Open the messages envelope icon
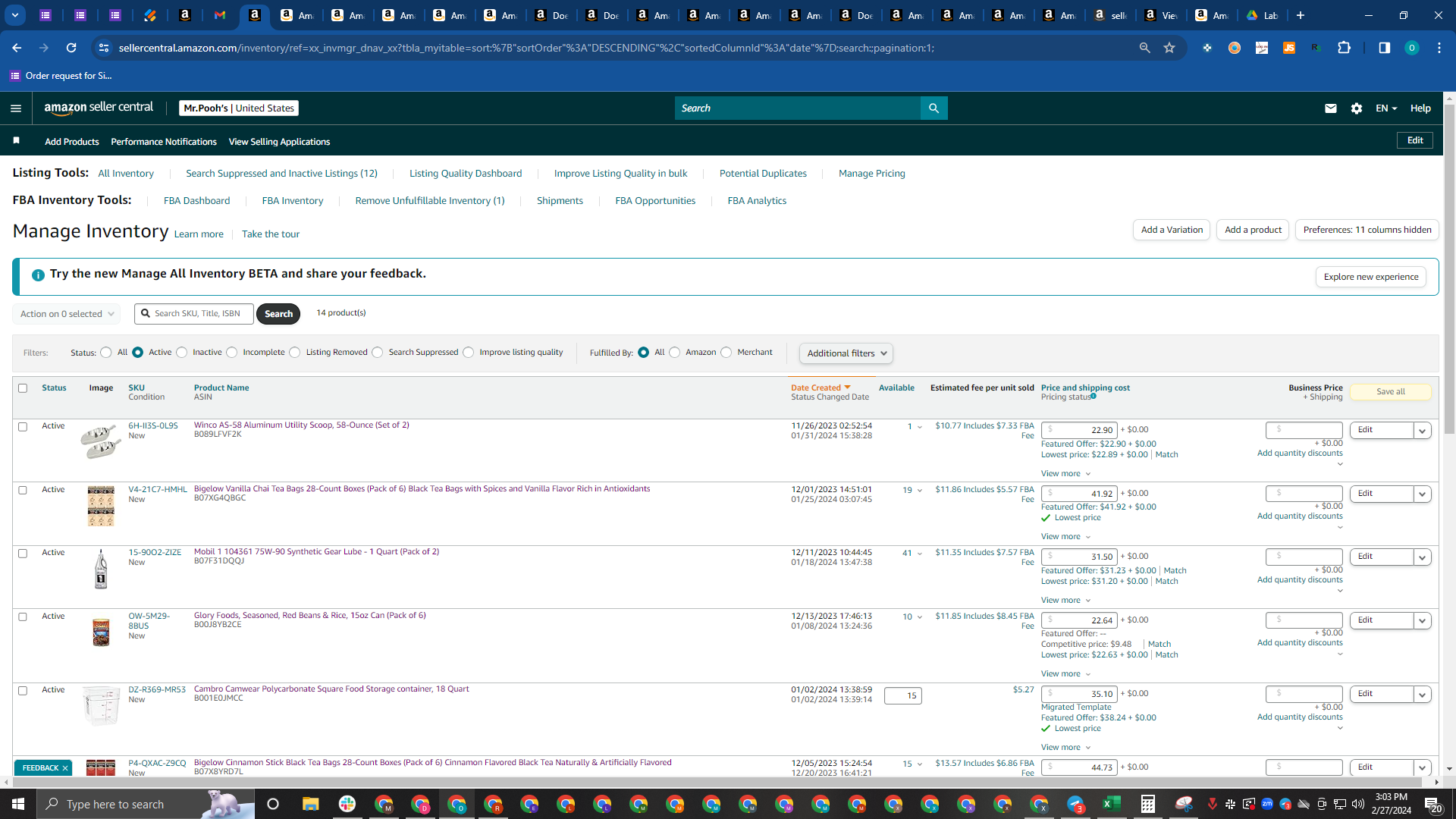Viewport: 1456px width, 819px height. pos(1330,108)
